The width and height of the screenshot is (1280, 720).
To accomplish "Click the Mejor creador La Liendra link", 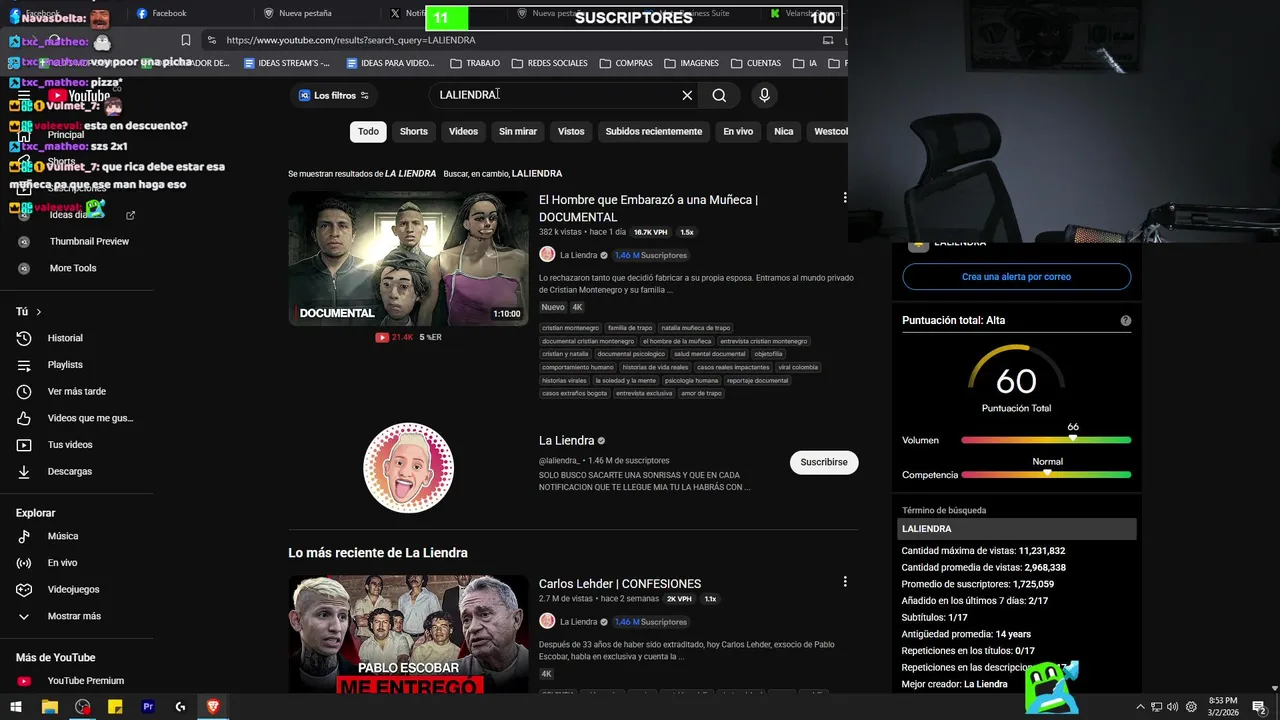I will click(985, 684).
